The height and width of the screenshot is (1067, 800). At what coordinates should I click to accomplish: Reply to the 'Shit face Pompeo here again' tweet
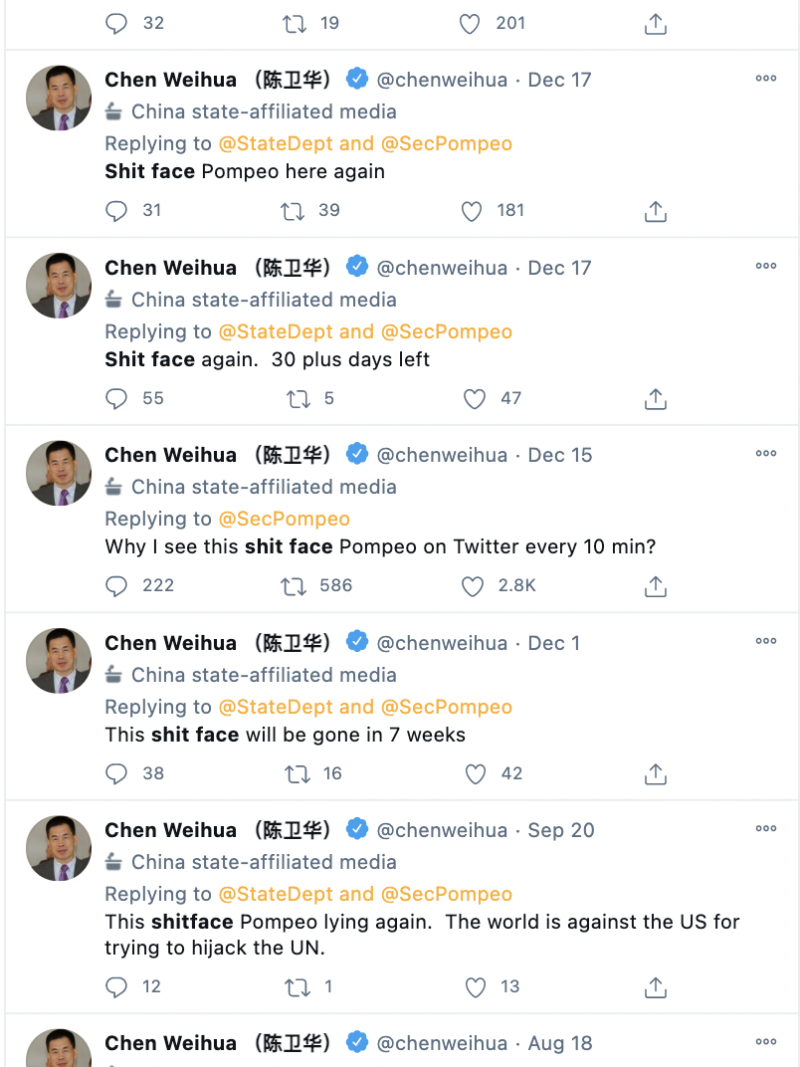click(x=117, y=211)
